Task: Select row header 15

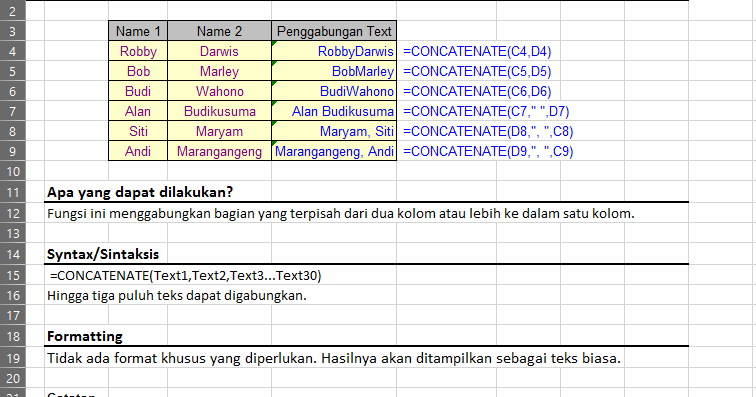Action: click(x=13, y=275)
